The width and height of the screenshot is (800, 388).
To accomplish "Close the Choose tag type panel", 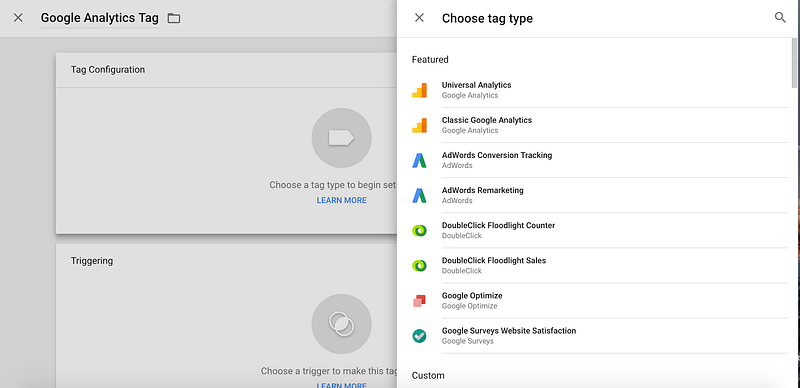I will tap(419, 18).
